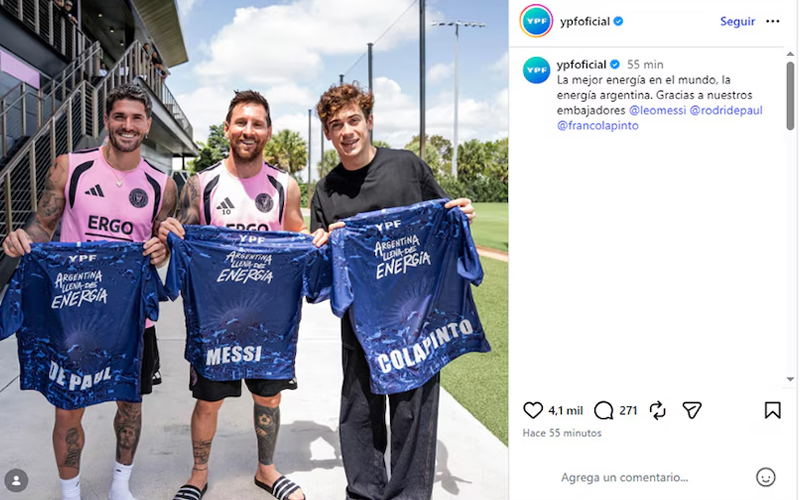Open ypfoficial header profile avatar

pos(536,21)
